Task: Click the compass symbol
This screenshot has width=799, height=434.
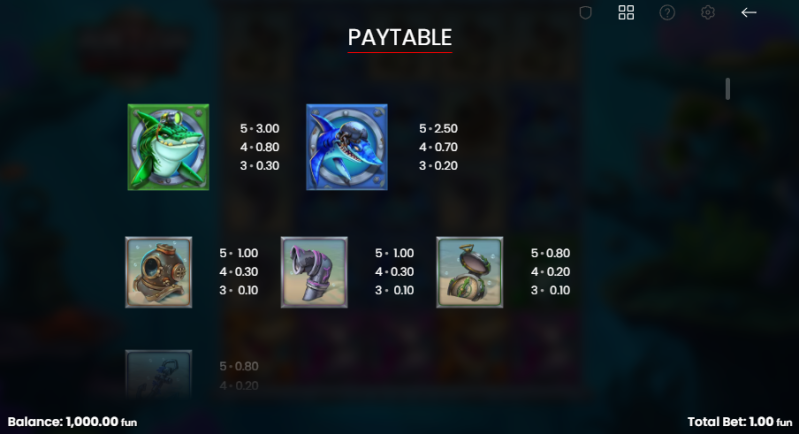Action: tap(470, 272)
